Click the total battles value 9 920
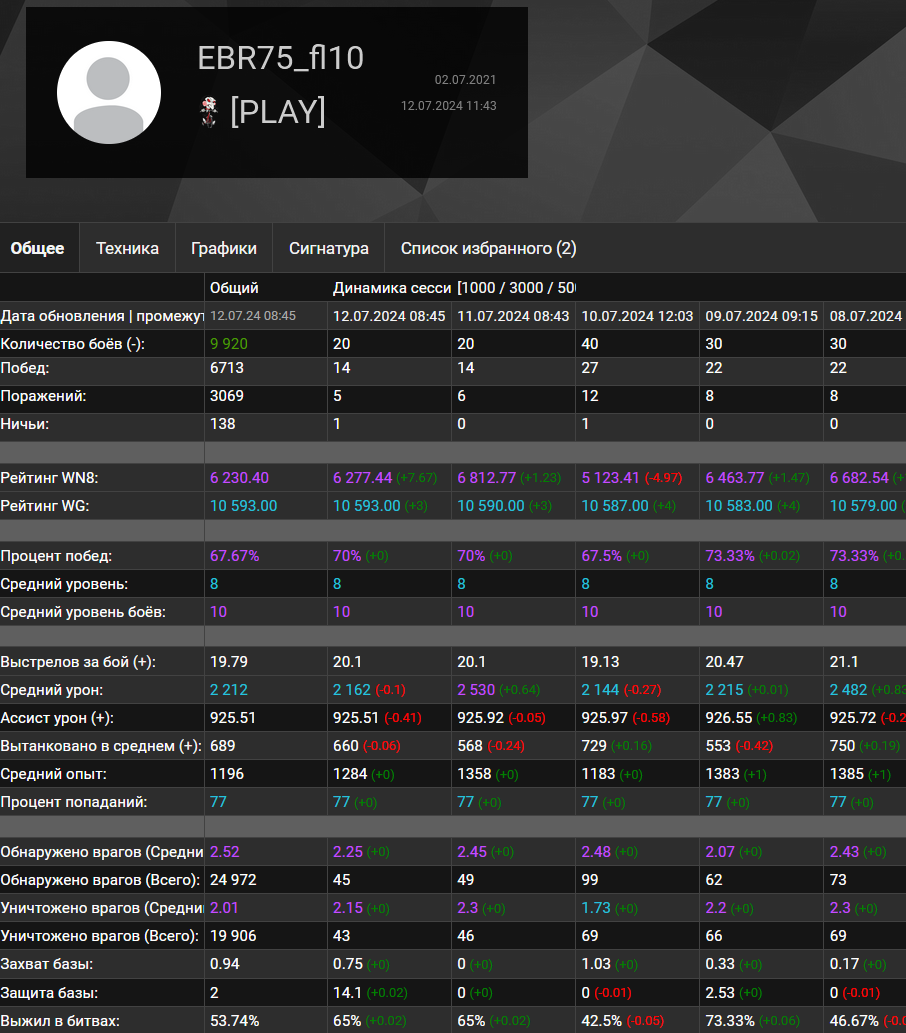This screenshot has width=906, height=1033. pos(229,344)
